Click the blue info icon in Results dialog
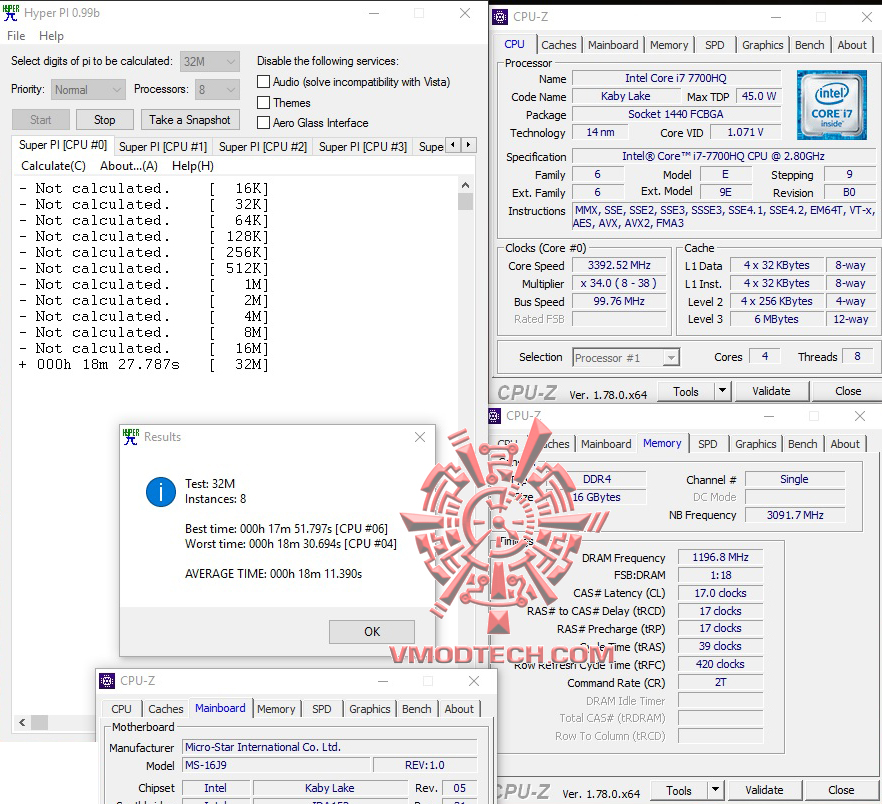882x804 pixels. pos(161,492)
